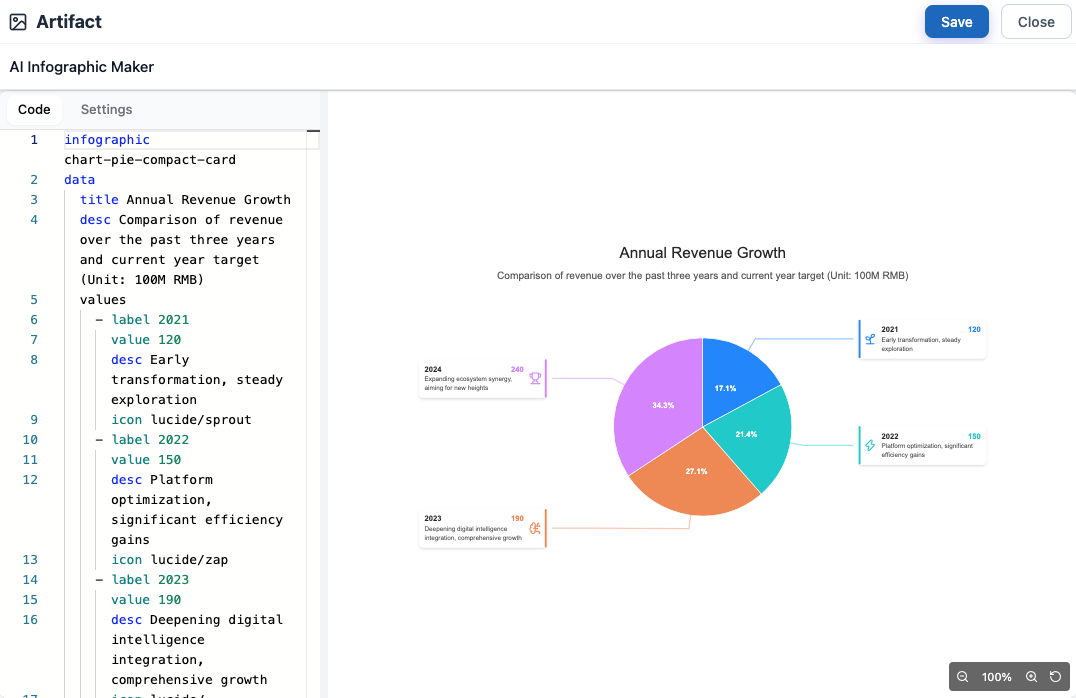Viewport: 1076px width, 698px height.
Task: Select the purple 34.3% pie slice
Action: click(x=655, y=405)
